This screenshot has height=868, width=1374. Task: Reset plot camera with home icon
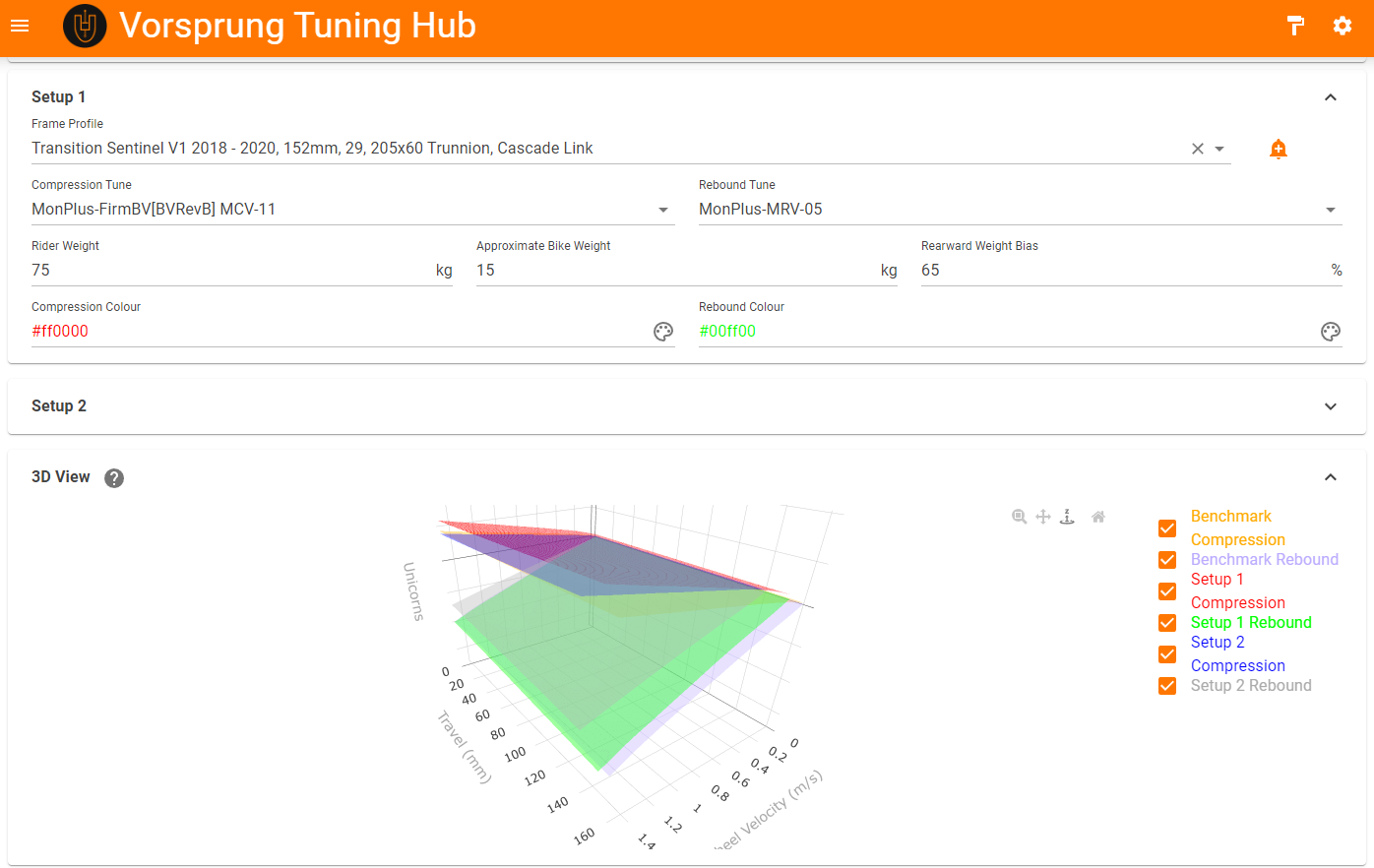point(1098,517)
